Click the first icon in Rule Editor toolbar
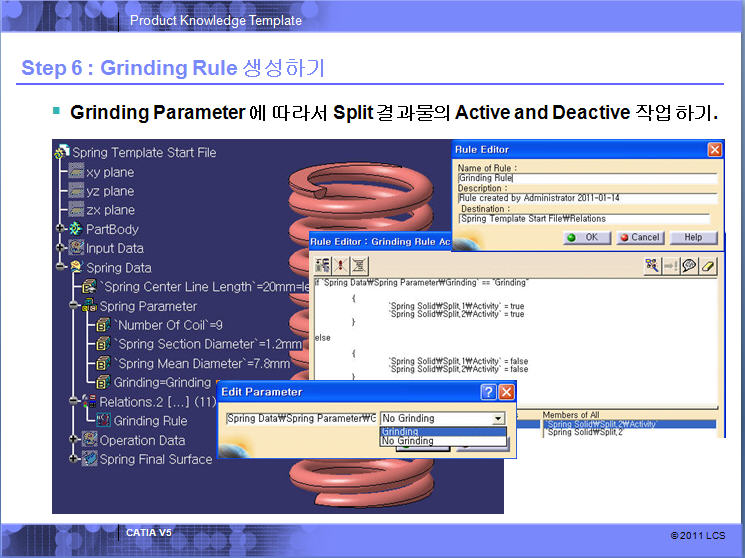Viewport: 745px width, 558px height. coord(323,265)
